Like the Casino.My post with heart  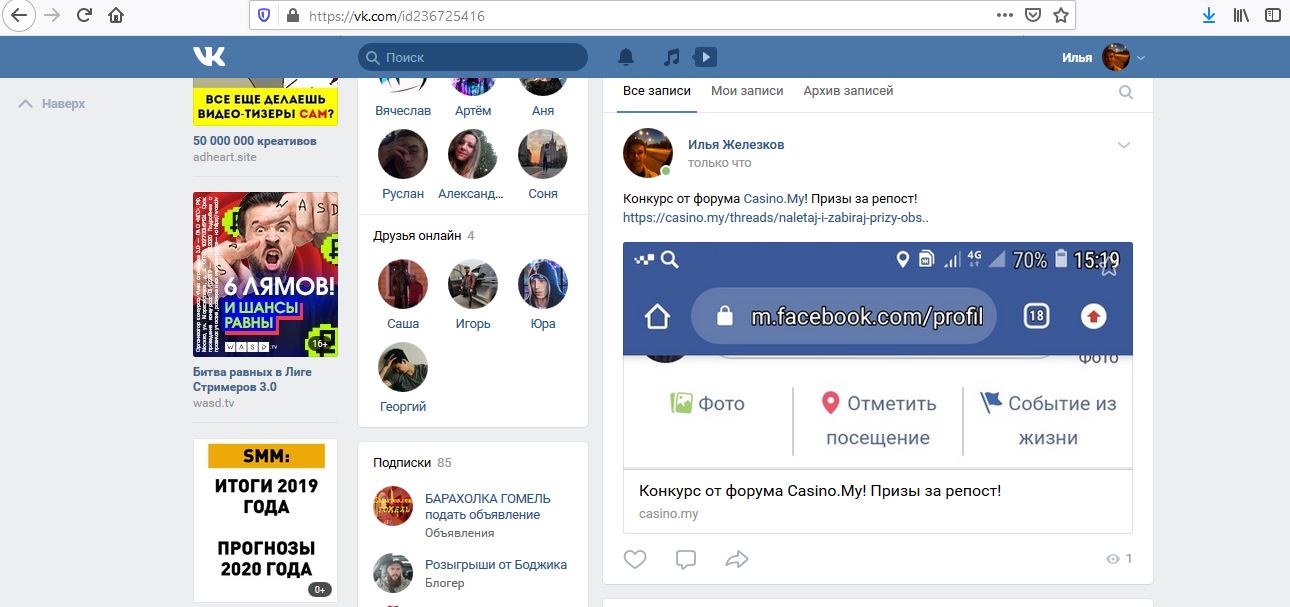[x=635, y=559]
